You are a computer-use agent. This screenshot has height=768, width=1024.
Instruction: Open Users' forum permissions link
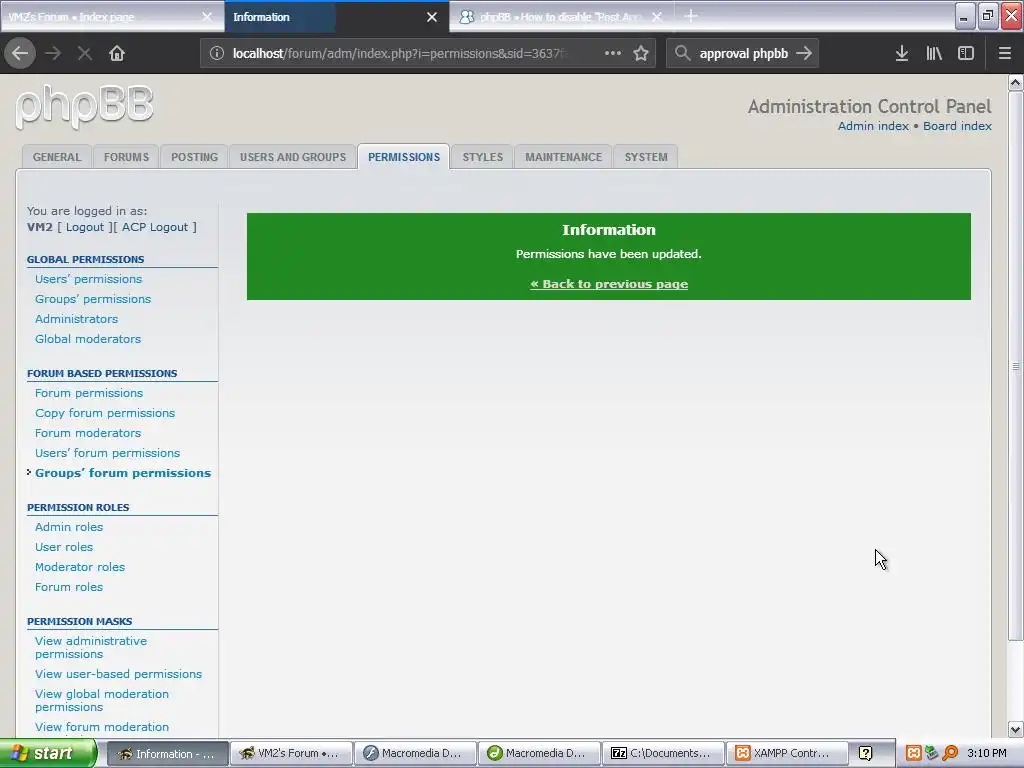click(x=107, y=453)
